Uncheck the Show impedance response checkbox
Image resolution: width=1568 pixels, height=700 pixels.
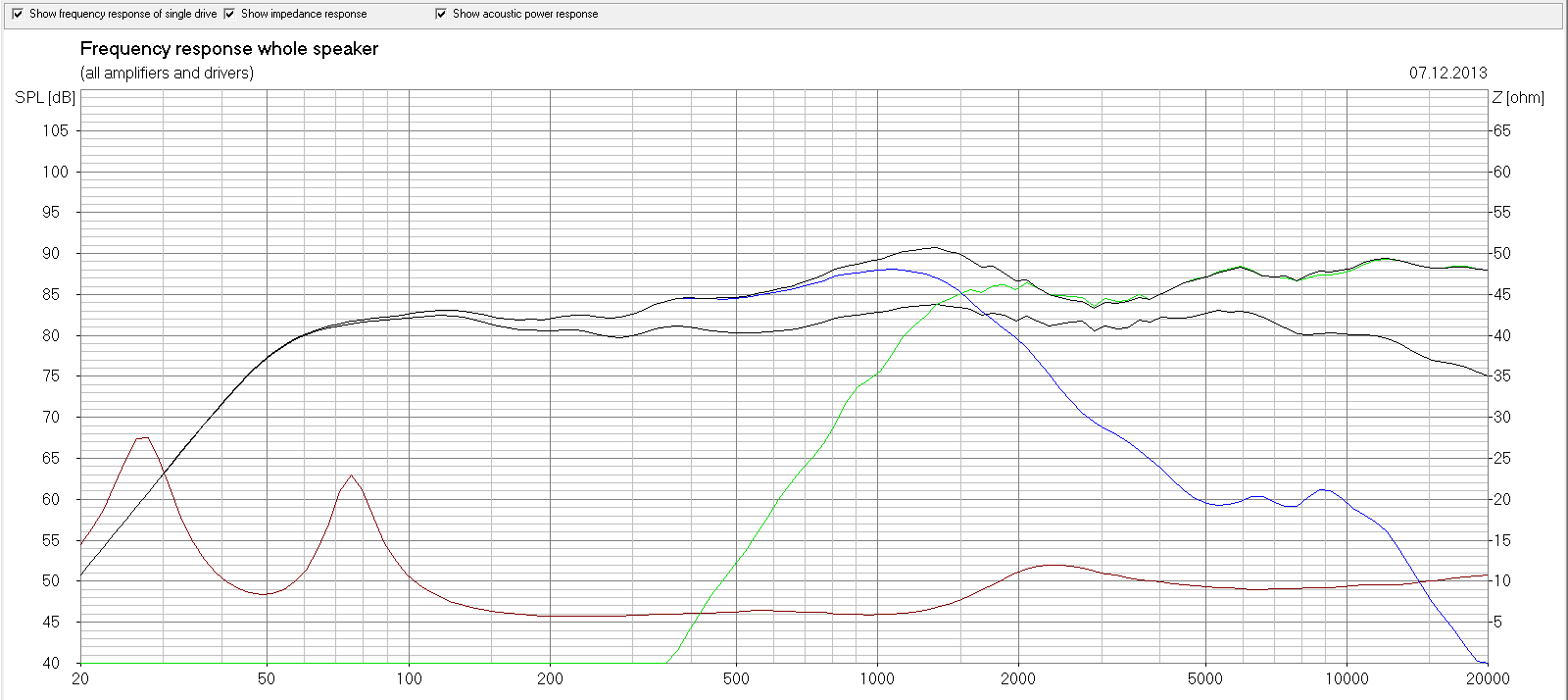coord(229,14)
